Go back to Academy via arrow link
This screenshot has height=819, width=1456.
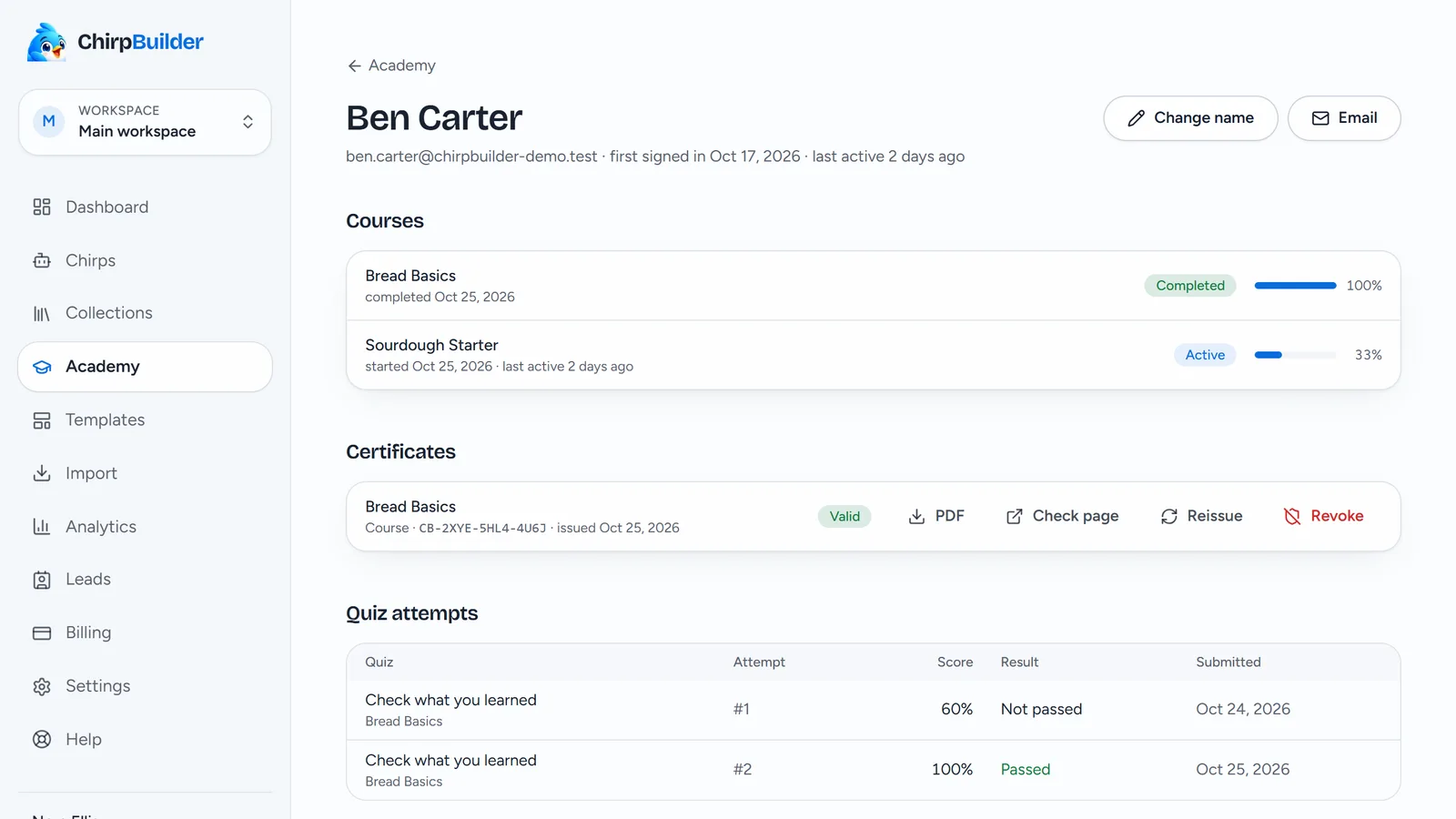(391, 66)
